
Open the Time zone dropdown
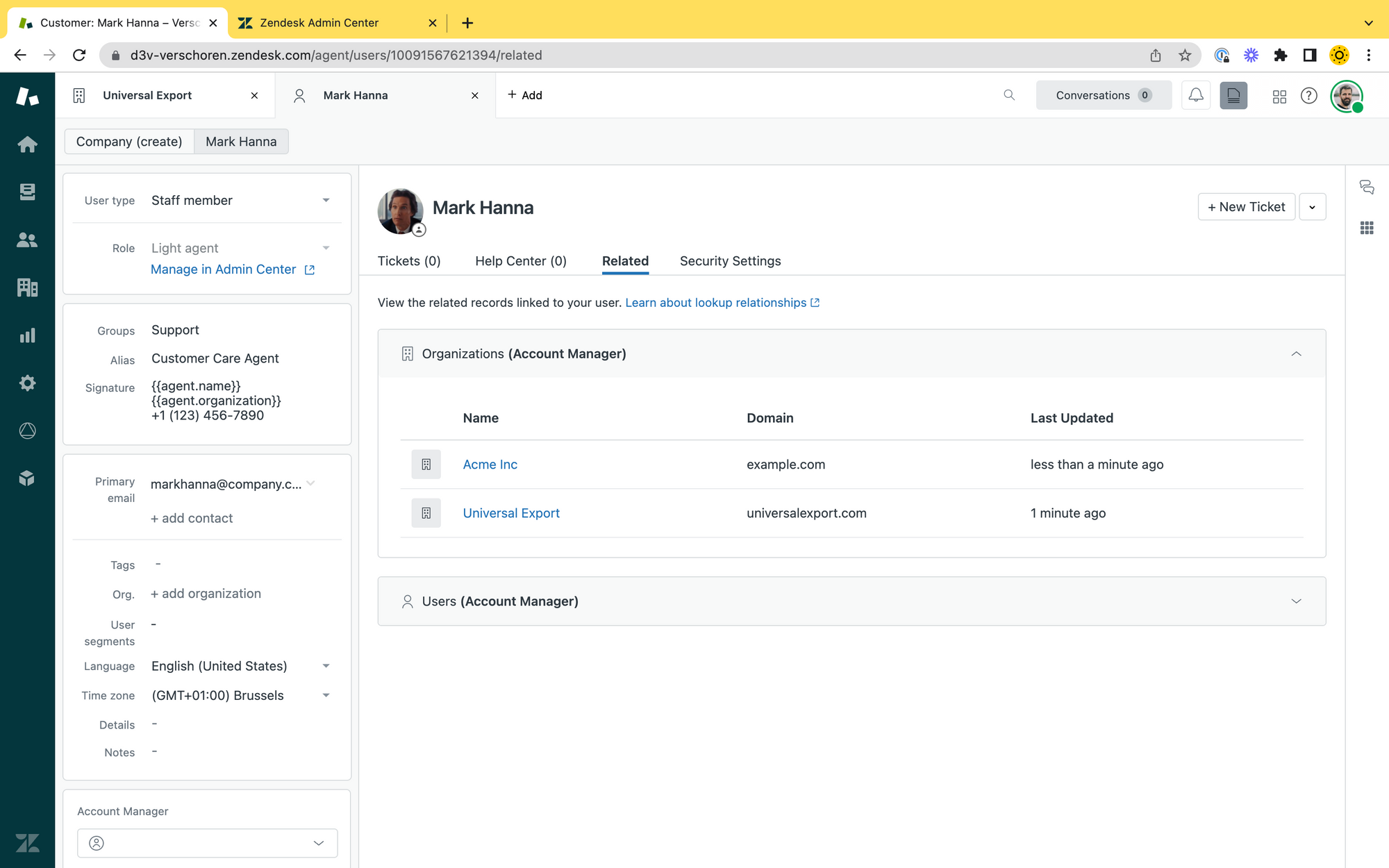pos(240,696)
